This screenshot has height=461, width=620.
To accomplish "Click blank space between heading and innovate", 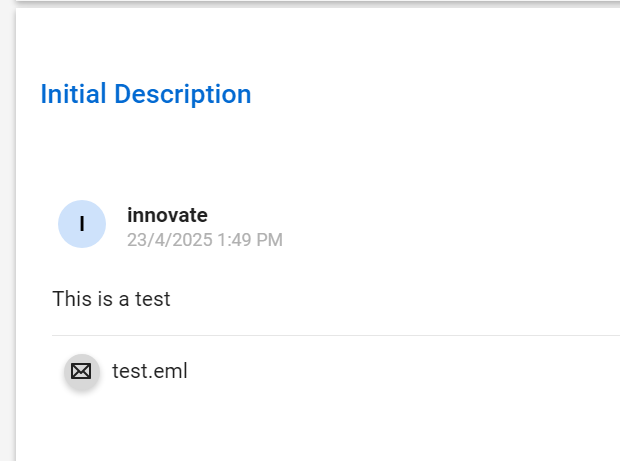I will [316, 154].
